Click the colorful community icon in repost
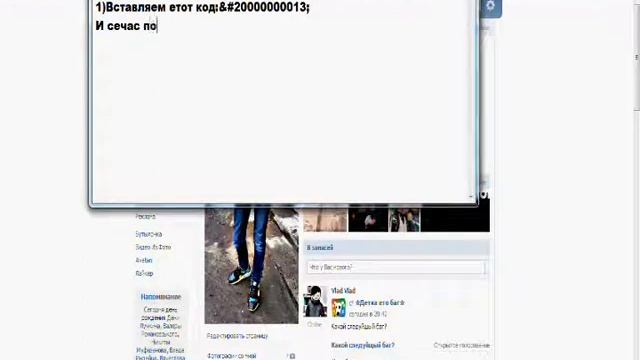Image resolution: width=640 pixels, height=360 pixels. click(x=338, y=307)
